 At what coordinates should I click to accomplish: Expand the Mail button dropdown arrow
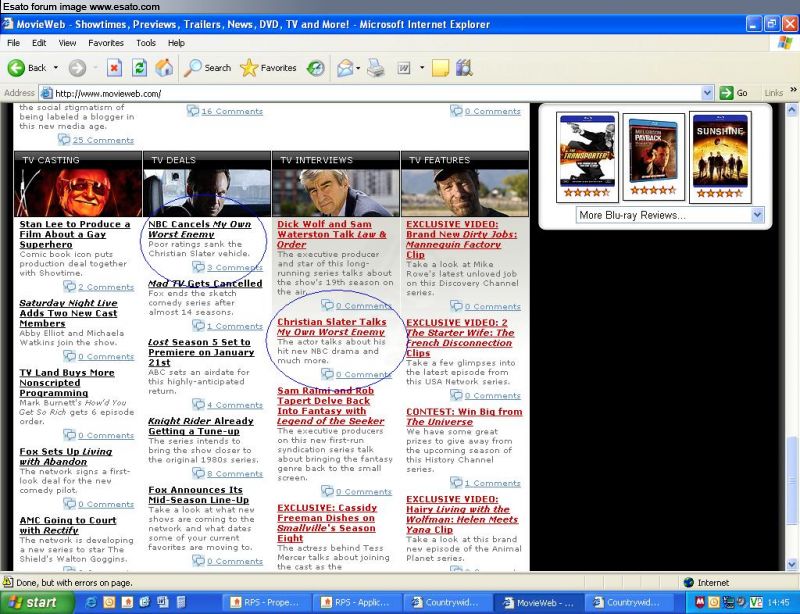click(358, 68)
